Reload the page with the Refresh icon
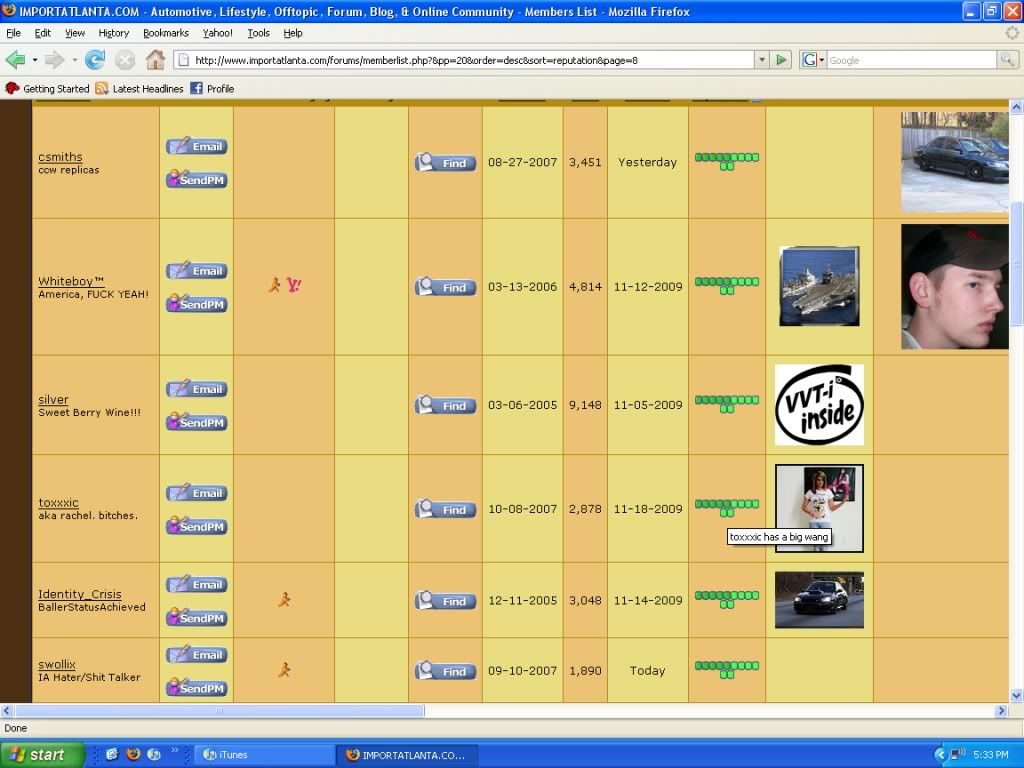The image size is (1024, 768). pos(95,60)
